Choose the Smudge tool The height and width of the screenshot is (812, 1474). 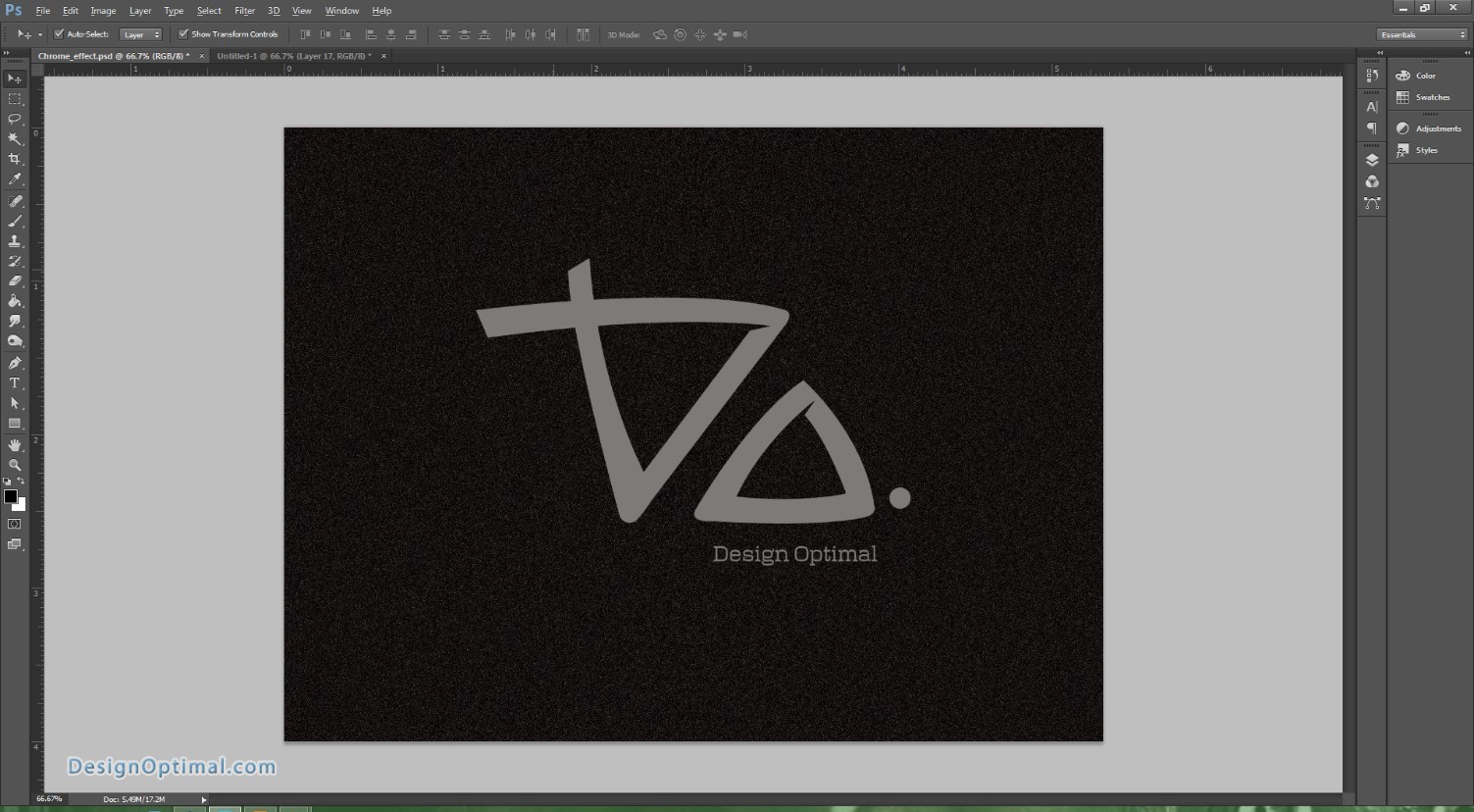coord(15,322)
